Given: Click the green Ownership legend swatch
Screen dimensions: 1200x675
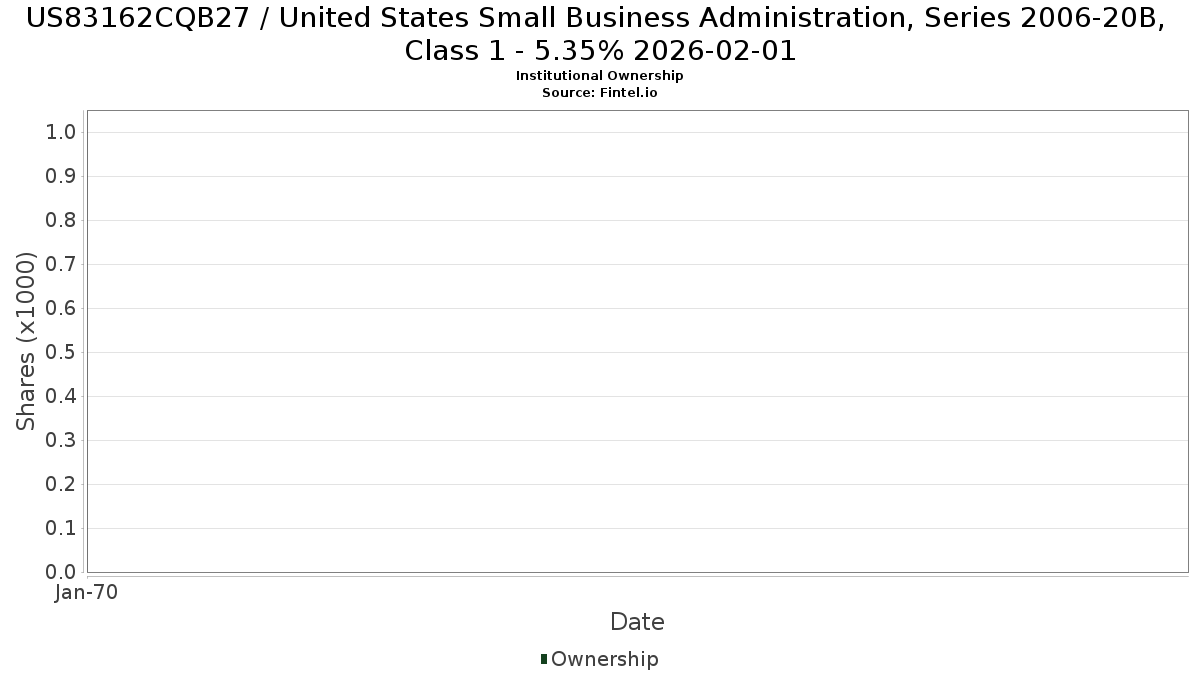Looking at the screenshot, I should point(544,659).
